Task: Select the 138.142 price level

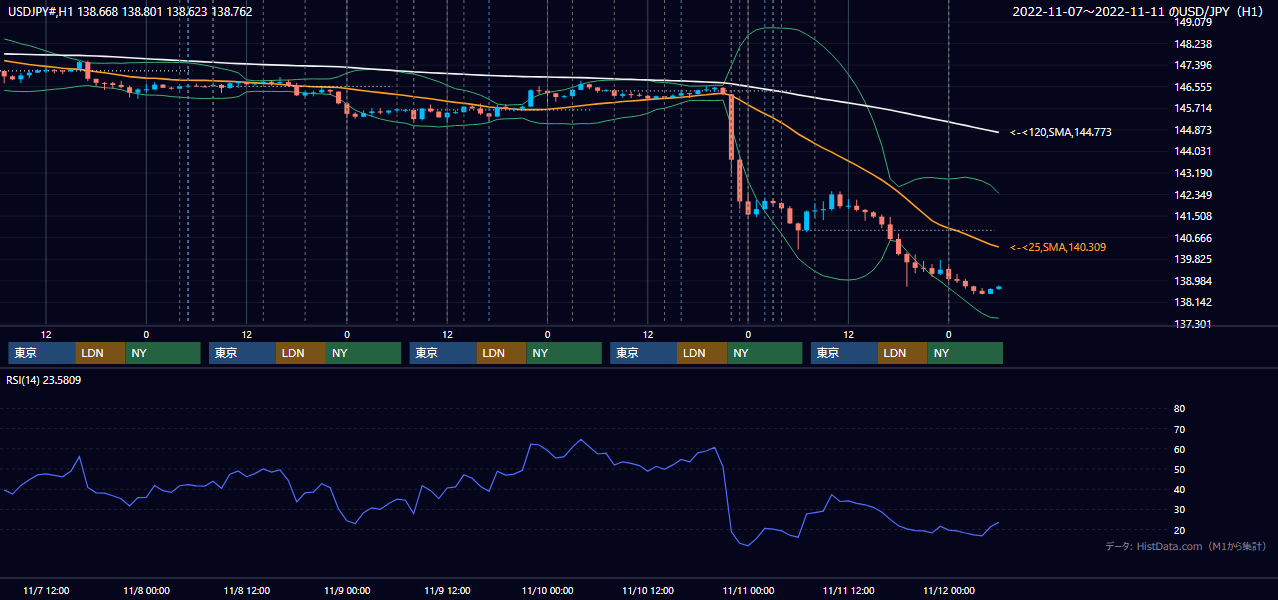Action: 1193,302
